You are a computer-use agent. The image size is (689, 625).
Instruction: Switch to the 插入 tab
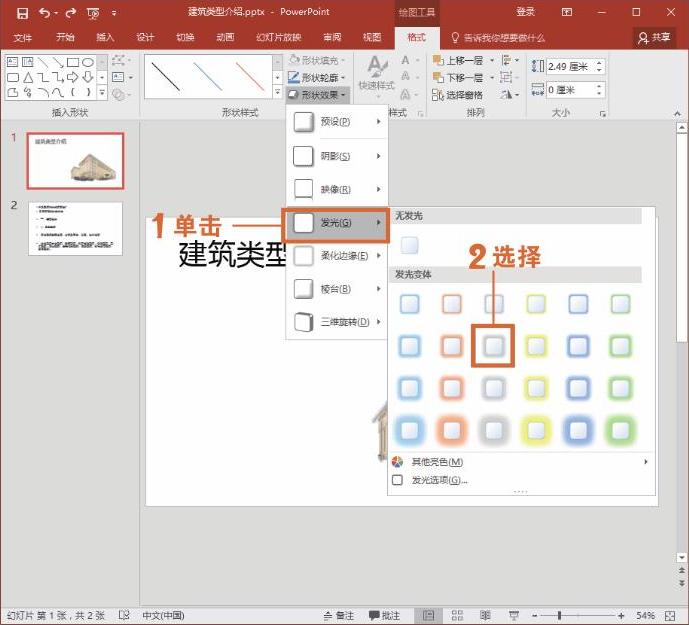click(105, 37)
